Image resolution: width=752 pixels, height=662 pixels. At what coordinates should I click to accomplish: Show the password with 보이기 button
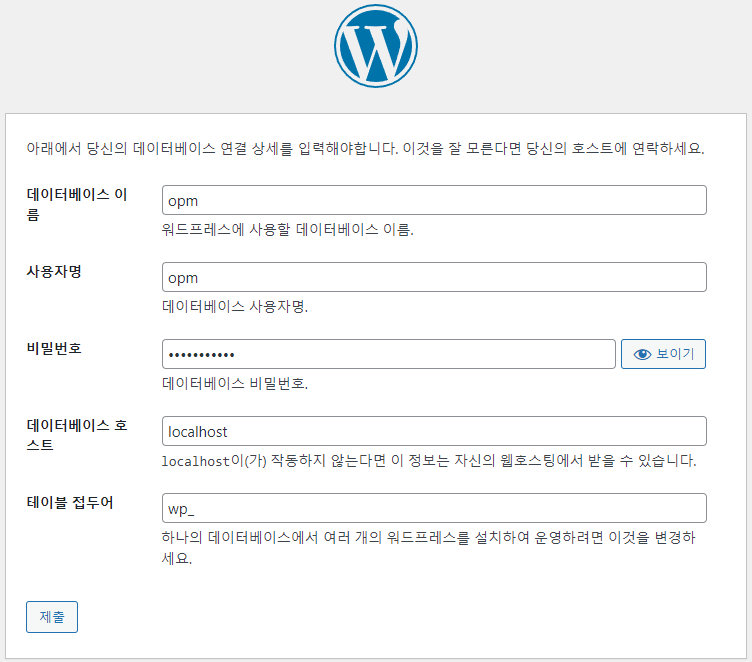tap(663, 354)
